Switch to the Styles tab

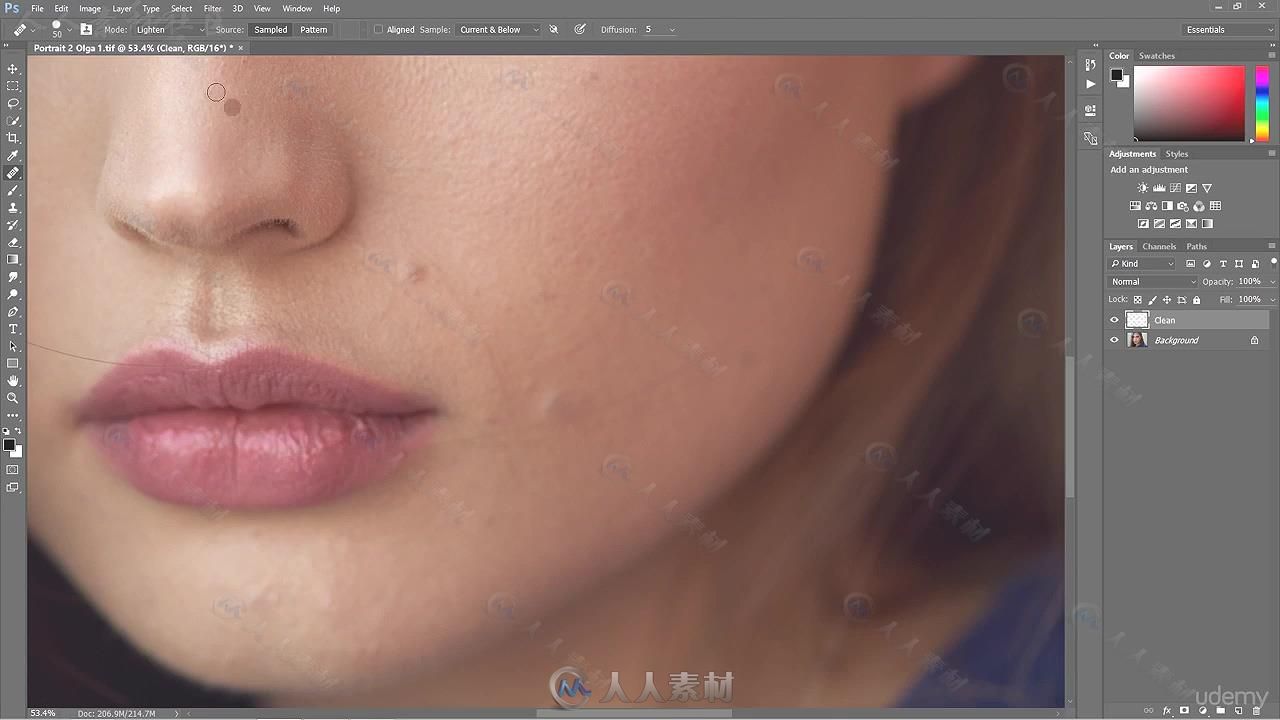(x=1177, y=154)
